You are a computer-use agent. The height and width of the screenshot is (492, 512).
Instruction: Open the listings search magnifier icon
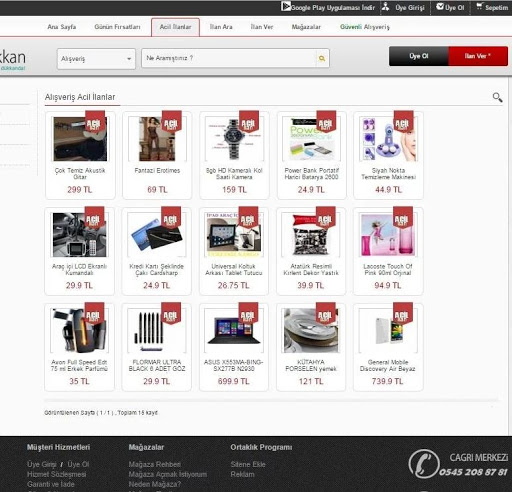coord(497,97)
